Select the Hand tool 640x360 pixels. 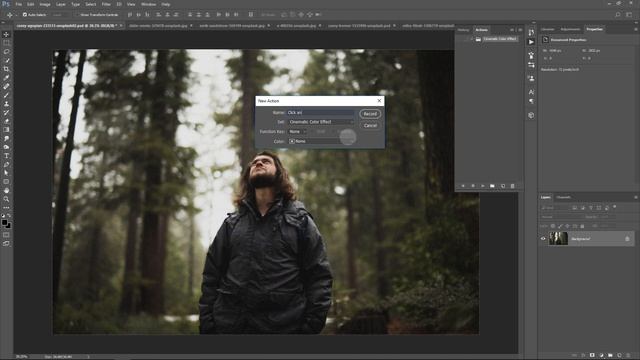[x=6, y=191]
